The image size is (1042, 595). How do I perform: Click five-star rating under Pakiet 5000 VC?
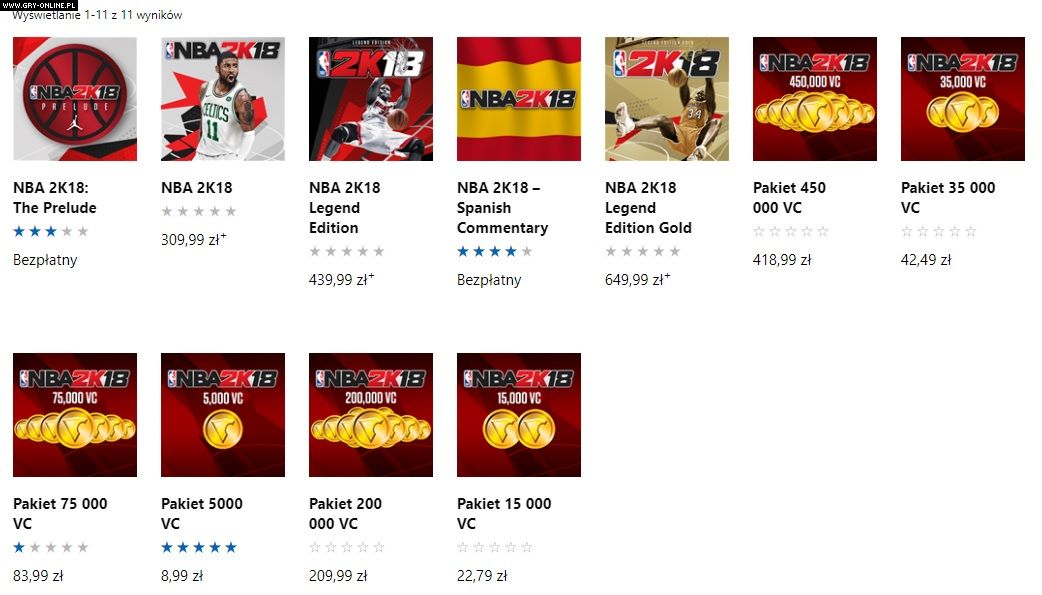pyautogui.click(x=199, y=547)
